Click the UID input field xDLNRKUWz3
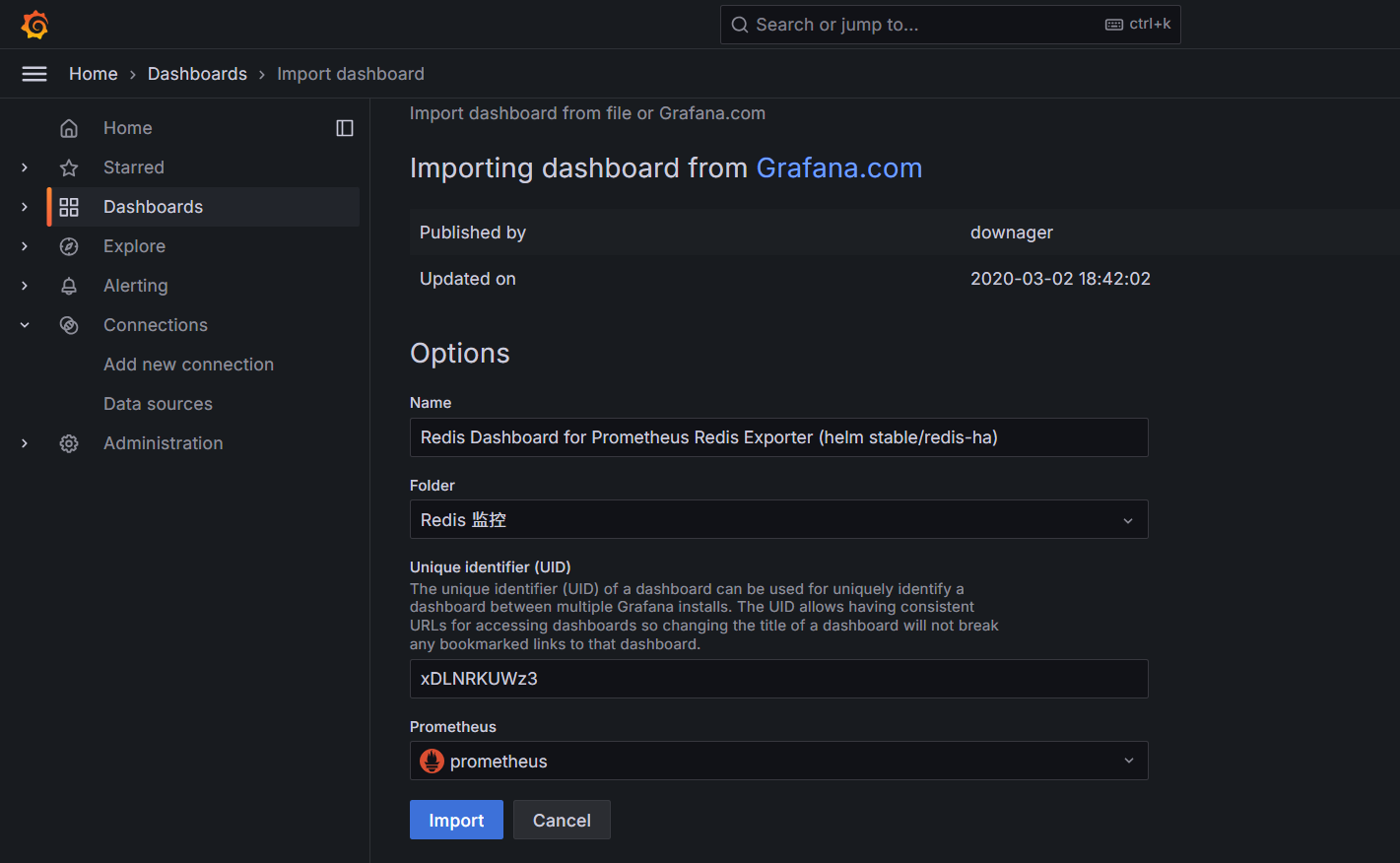The height and width of the screenshot is (863, 1400). (x=778, y=679)
